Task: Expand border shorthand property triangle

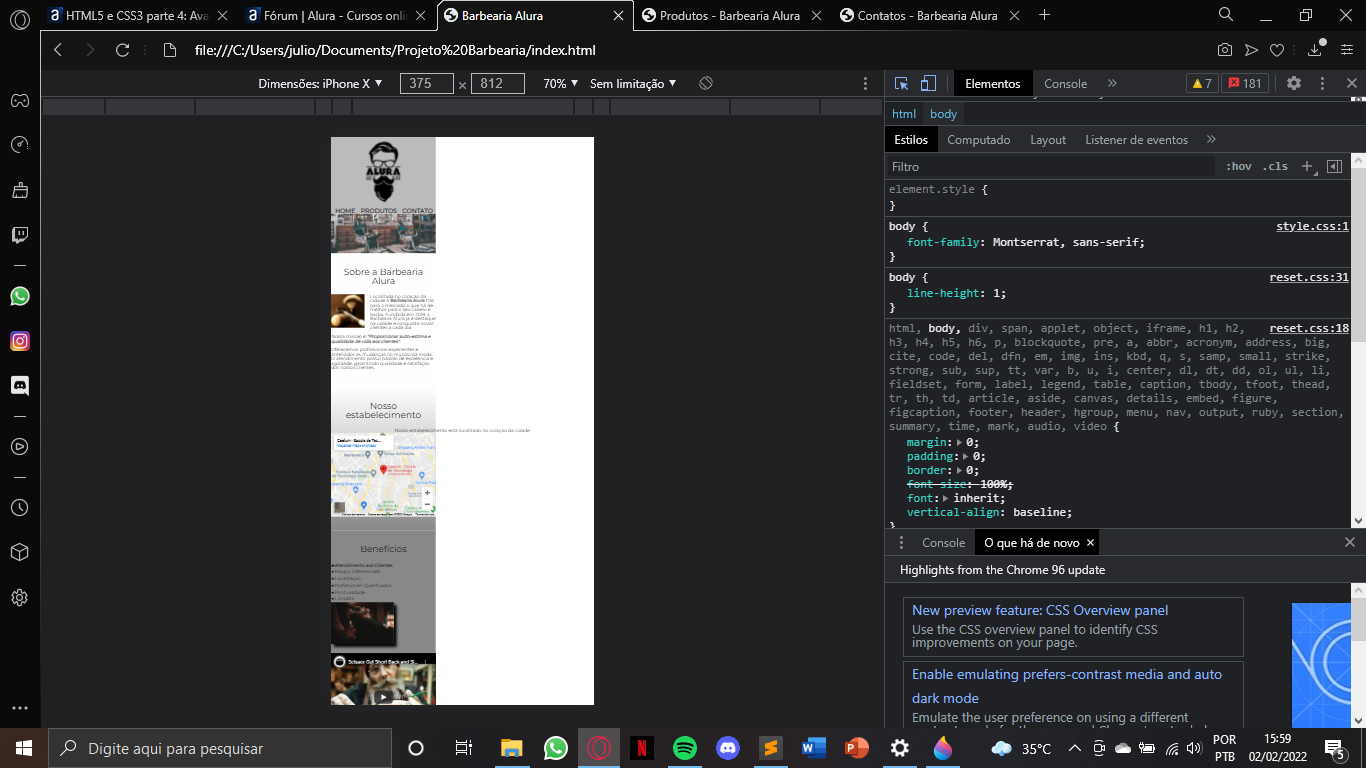Action: pos(960,470)
